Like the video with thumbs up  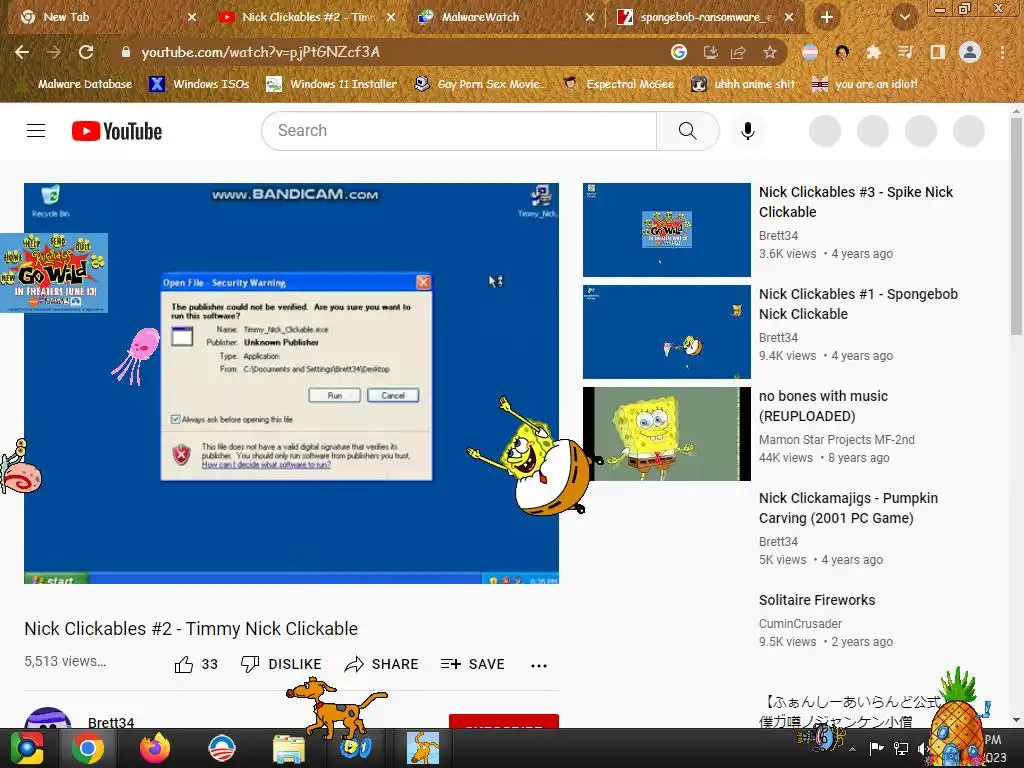pyautogui.click(x=196, y=664)
